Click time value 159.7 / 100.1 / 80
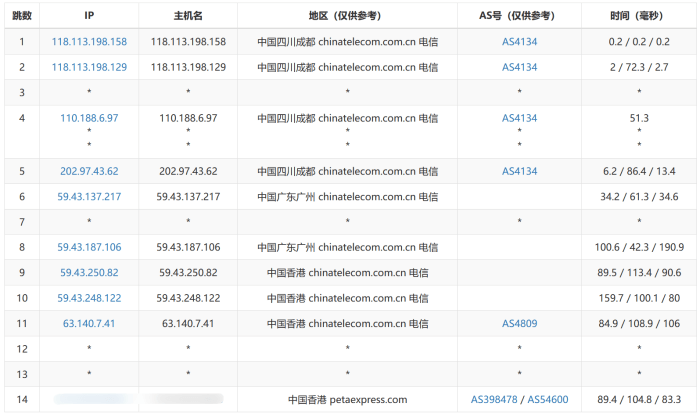Viewport: 700px width, 414px height. point(639,298)
